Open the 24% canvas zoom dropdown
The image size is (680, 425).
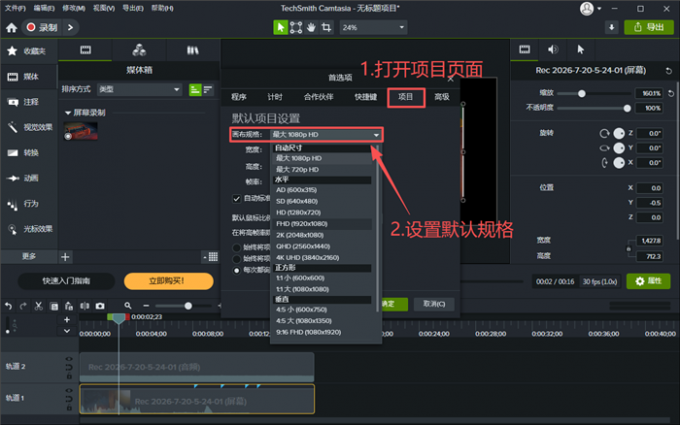tap(373, 27)
